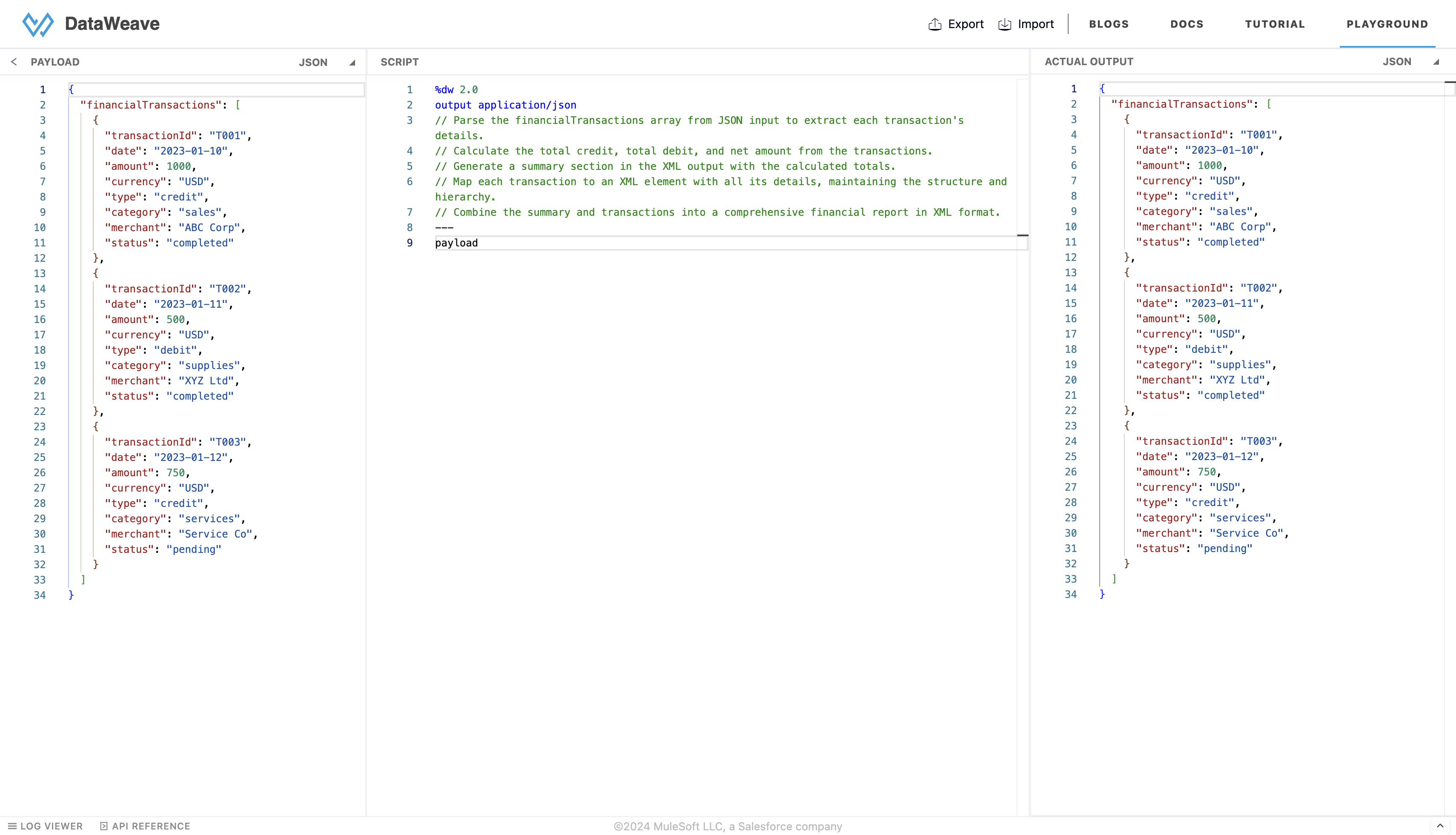Click the Import download icon

coord(1005,24)
